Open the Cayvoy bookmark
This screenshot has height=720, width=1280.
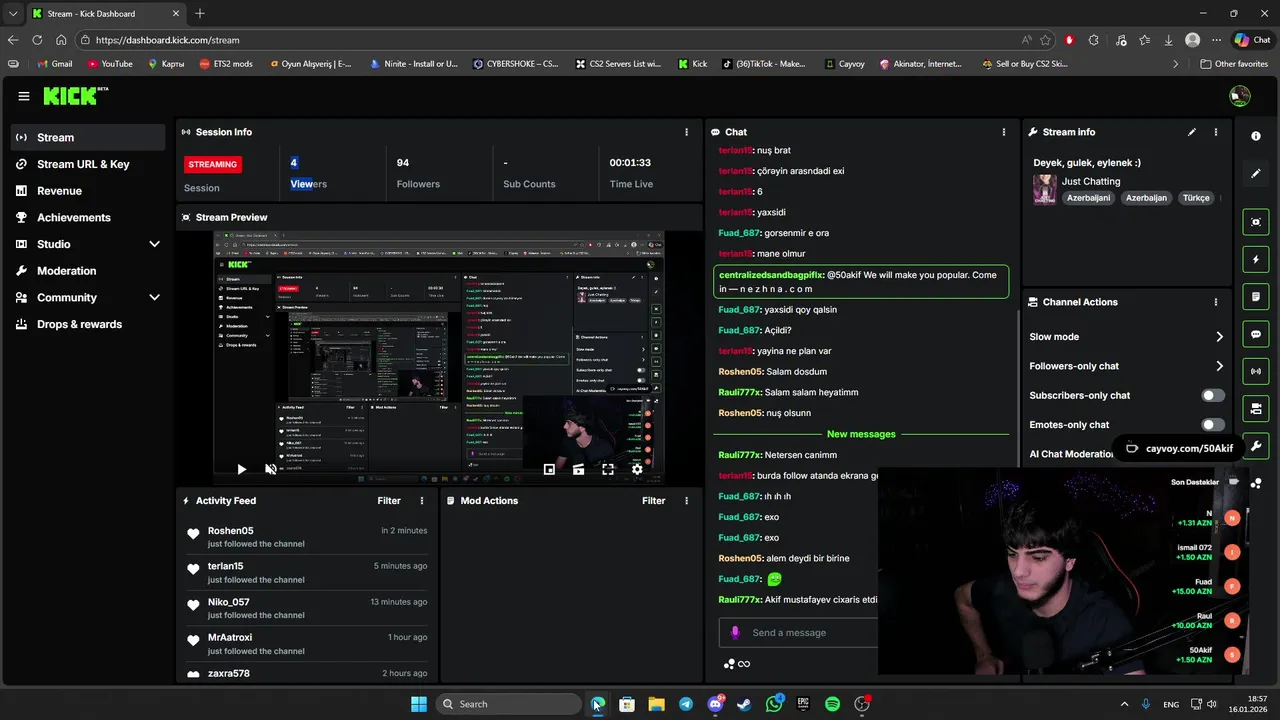pyautogui.click(x=845, y=64)
